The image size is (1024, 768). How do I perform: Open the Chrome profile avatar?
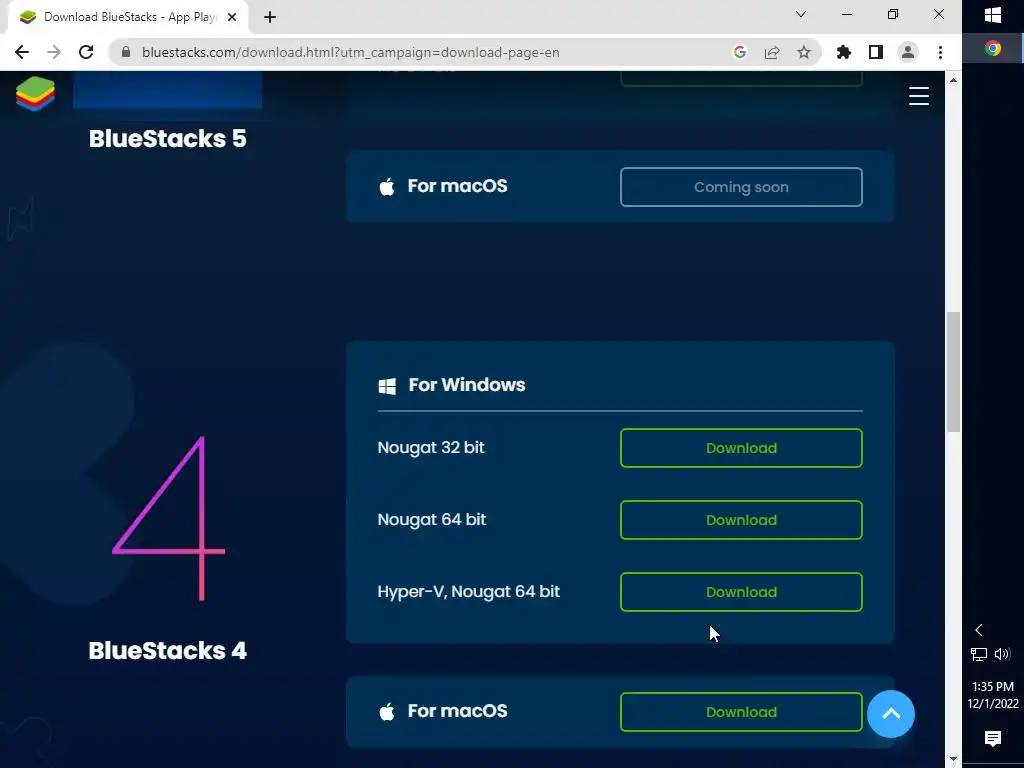point(908,52)
